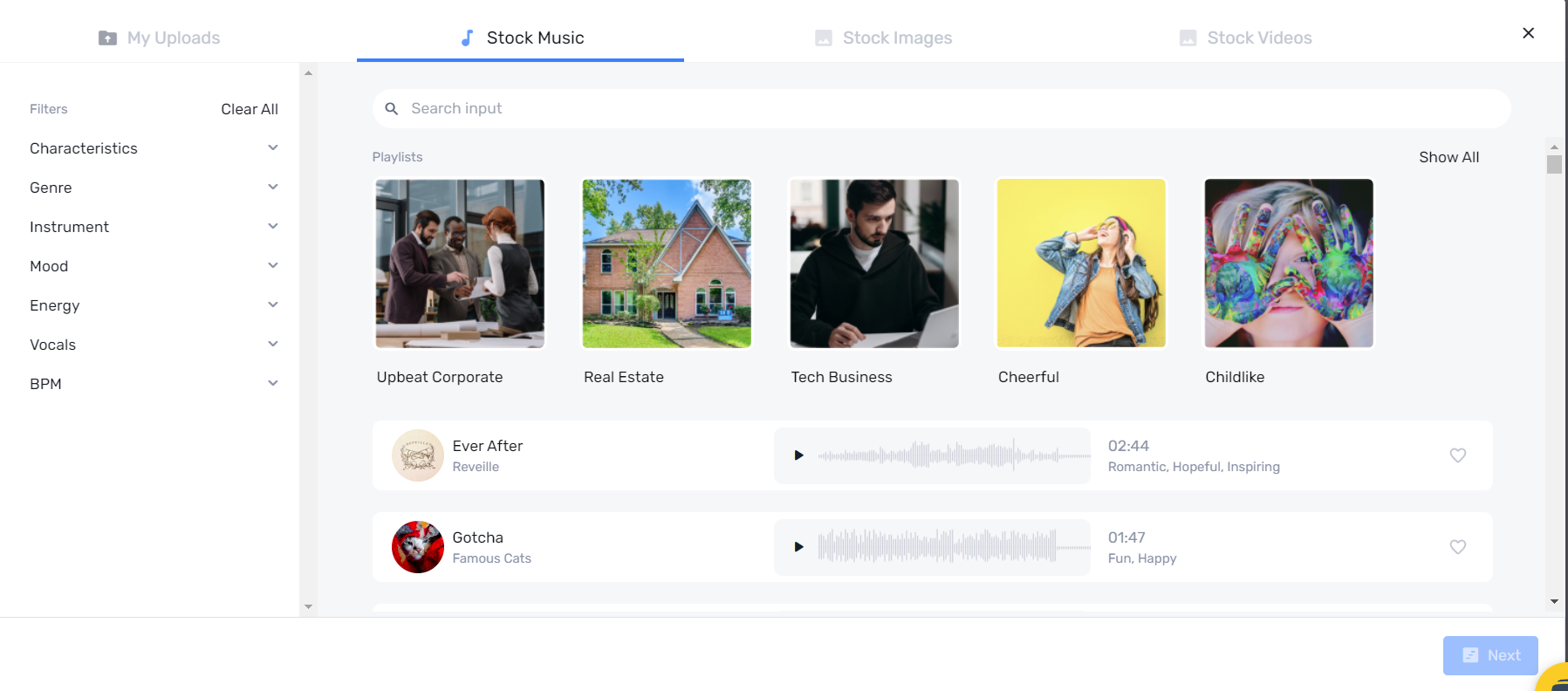1568x691 pixels.
Task: Favorite the Gotcha track with heart icon
Action: click(1457, 547)
